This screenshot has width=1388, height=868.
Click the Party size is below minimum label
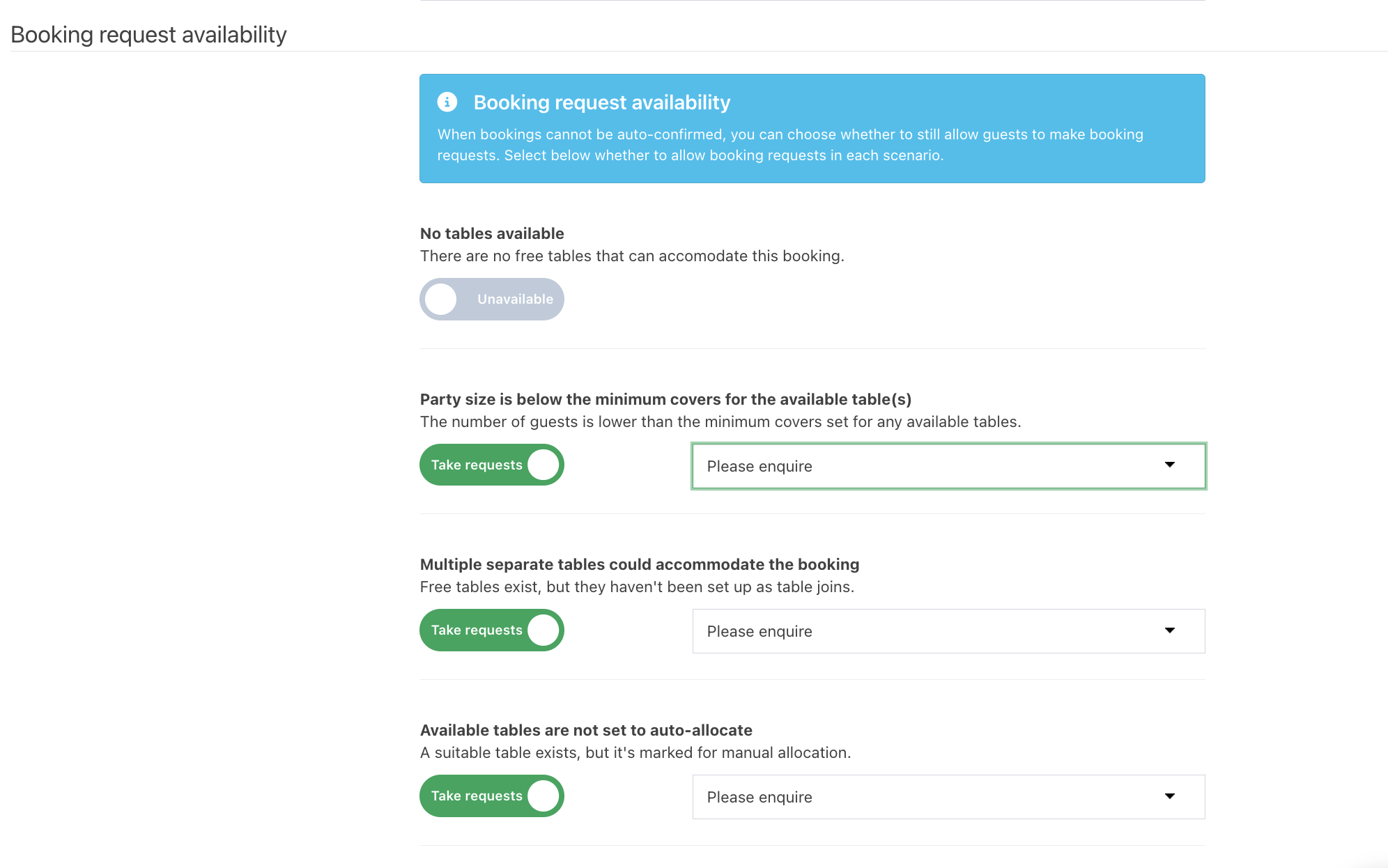tap(665, 399)
